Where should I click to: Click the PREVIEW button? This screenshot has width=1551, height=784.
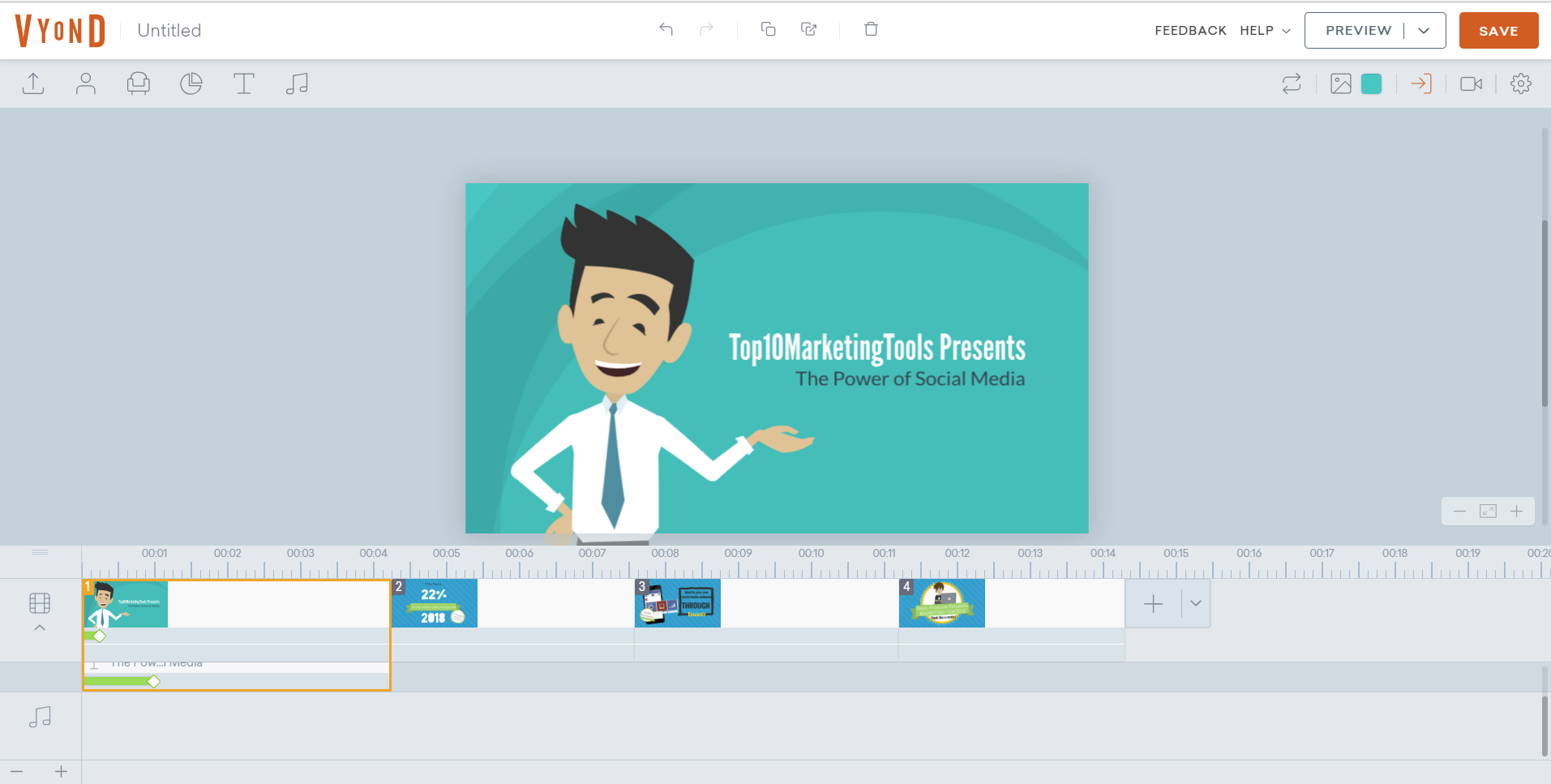[x=1358, y=31]
